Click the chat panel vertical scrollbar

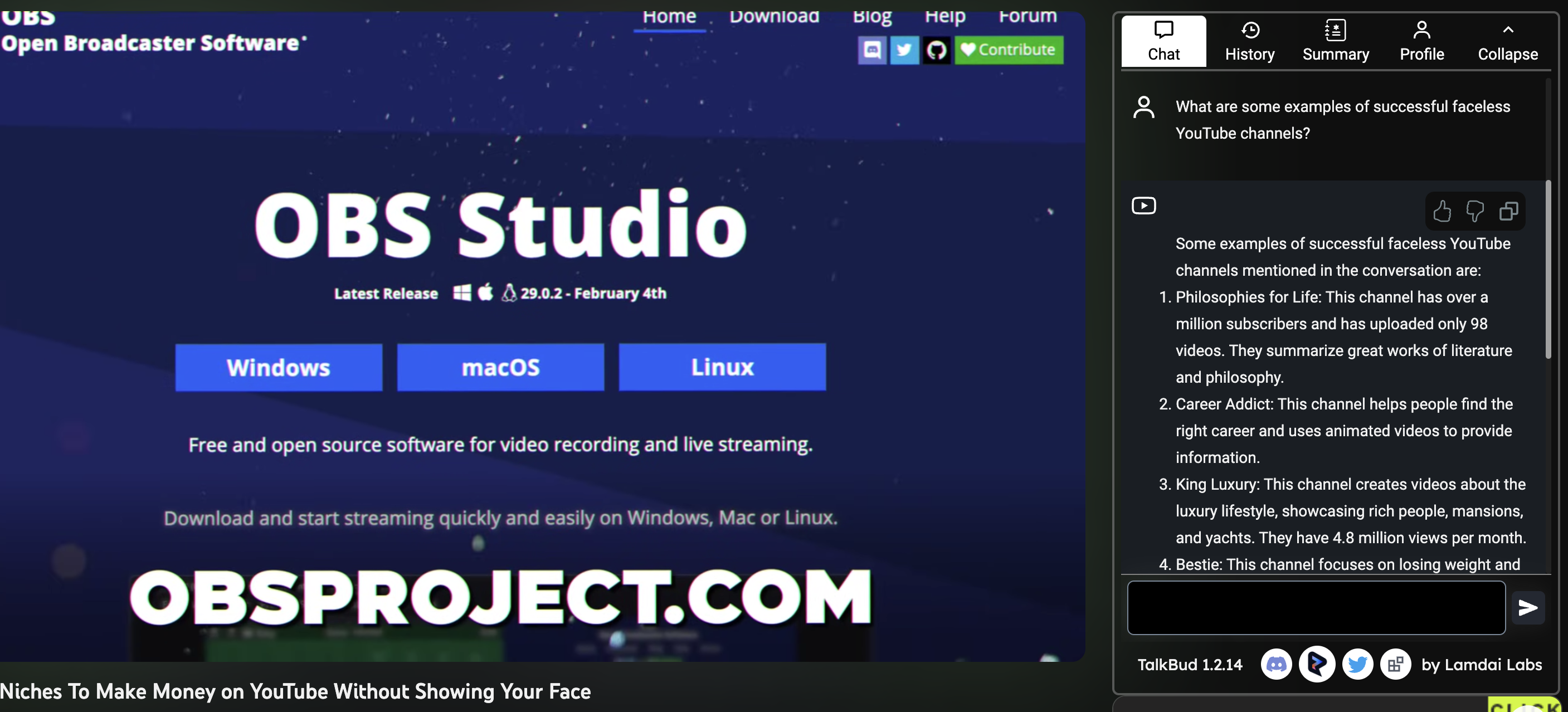coord(1548,269)
